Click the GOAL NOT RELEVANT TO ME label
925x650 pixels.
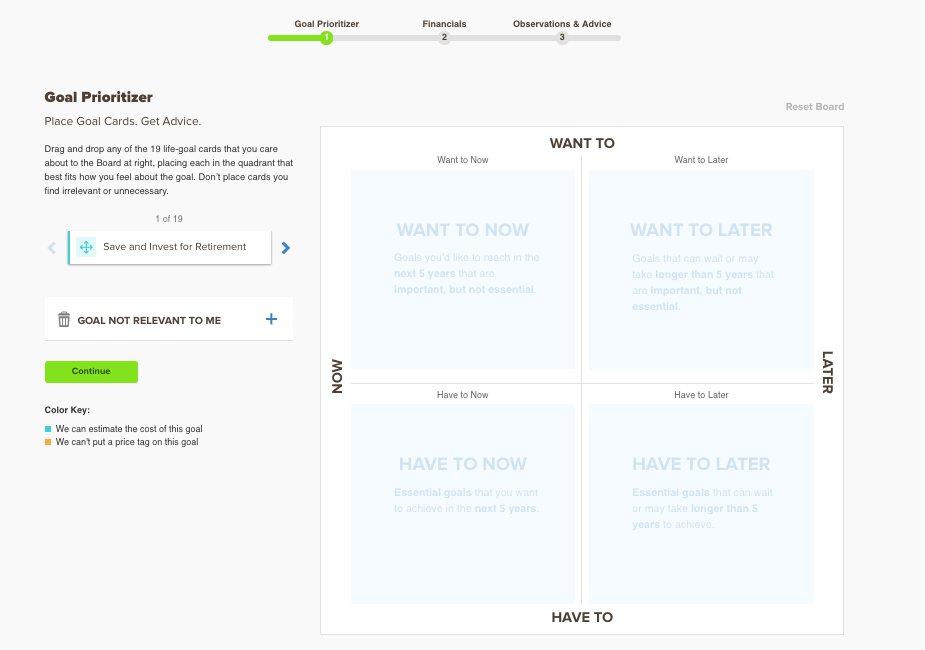(149, 320)
